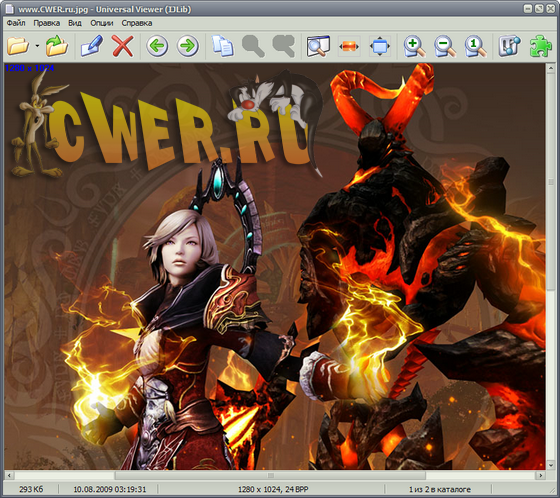Viewport: 560px width, 498px height.
Task: Click the vertical scrollbar up arrow
Action: [550, 68]
